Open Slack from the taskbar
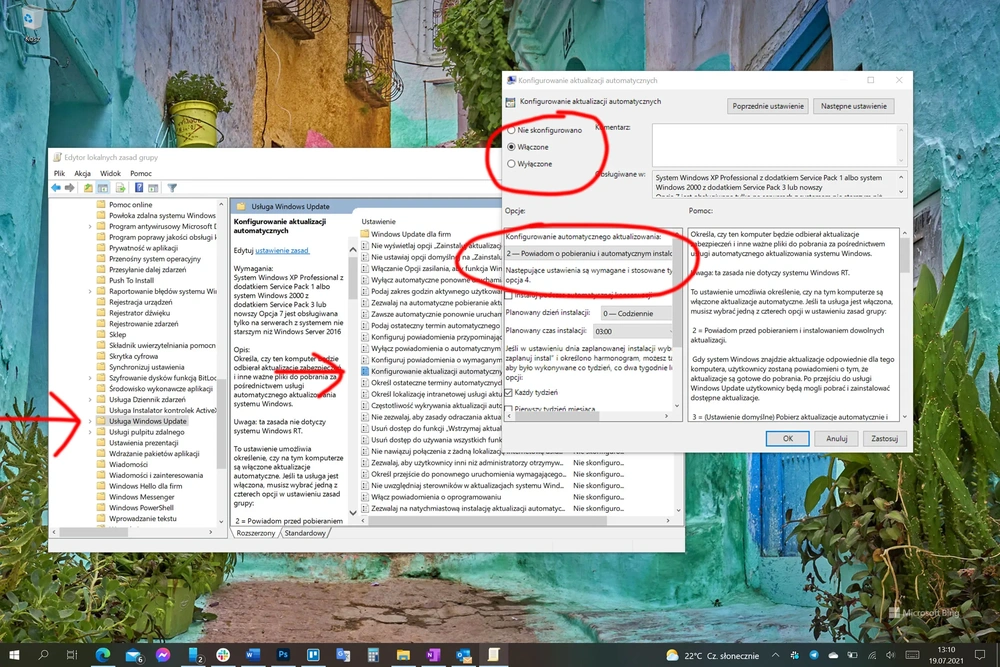The height and width of the screenshot is (667, 1000). [x=223, y=654]
